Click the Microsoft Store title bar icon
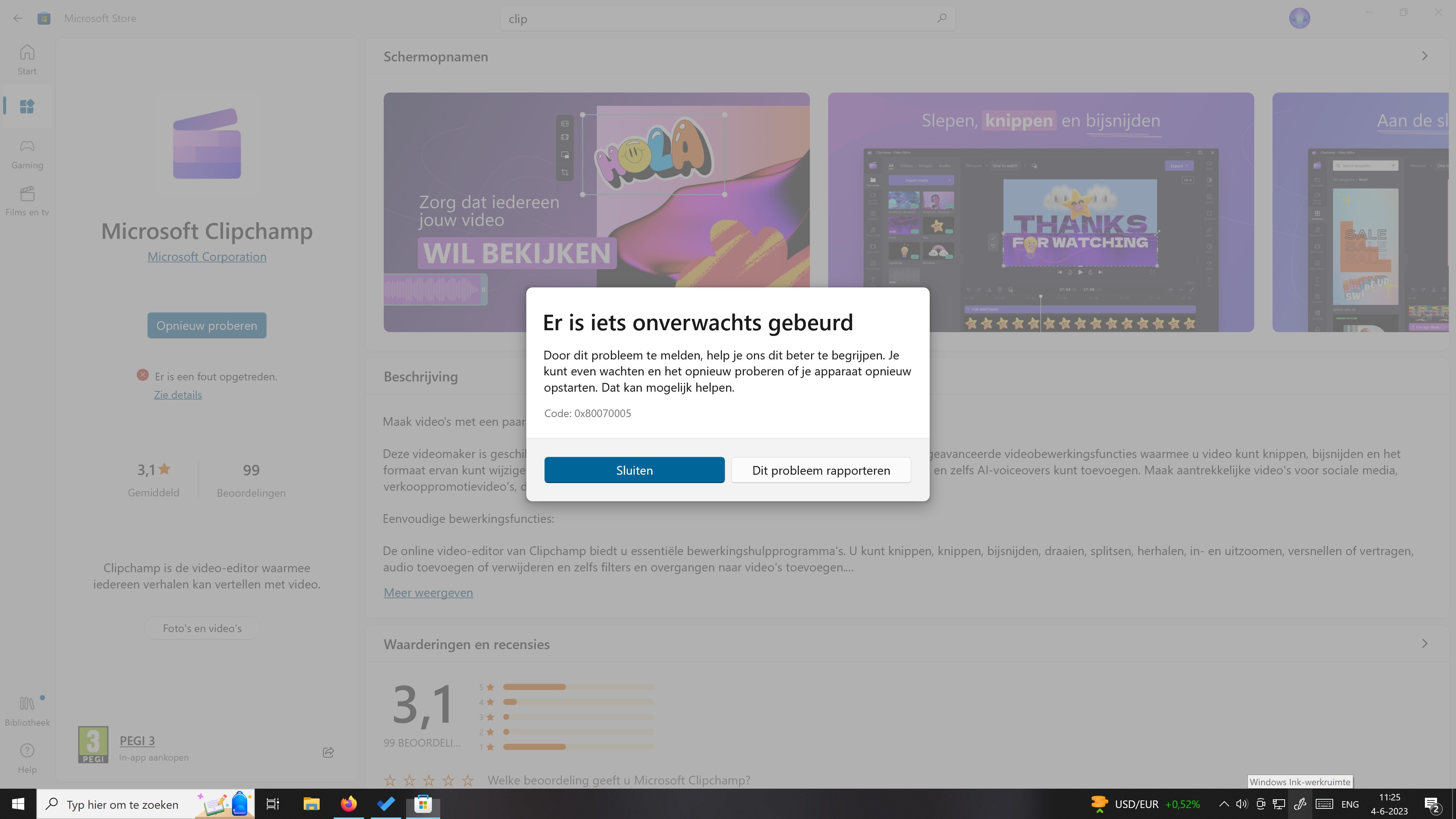 pyautogui.click(x=44, y=18)
